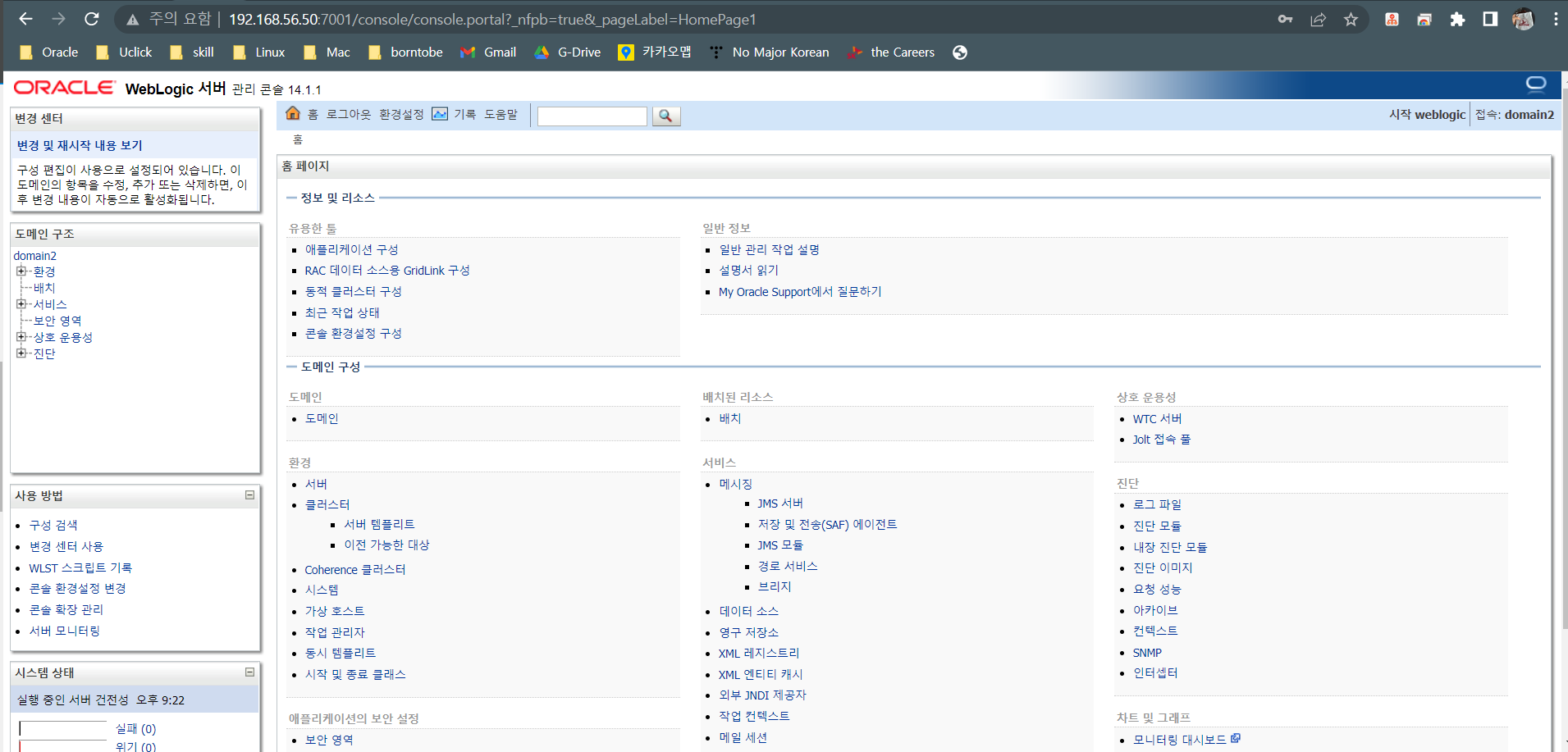Open the Linux bookmarks folder
The width and height of the screenshot is (1568, 752).
(258, 52)
